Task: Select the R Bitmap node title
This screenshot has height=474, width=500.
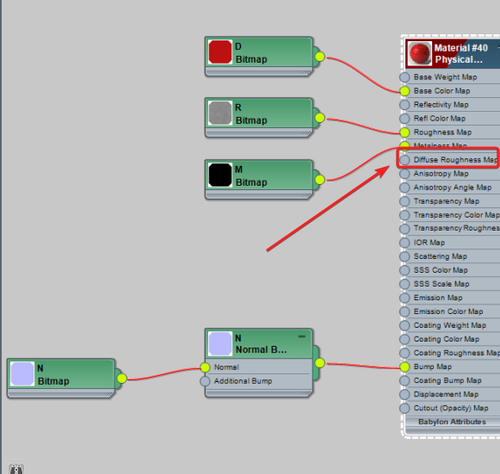Action: point(251,114)
